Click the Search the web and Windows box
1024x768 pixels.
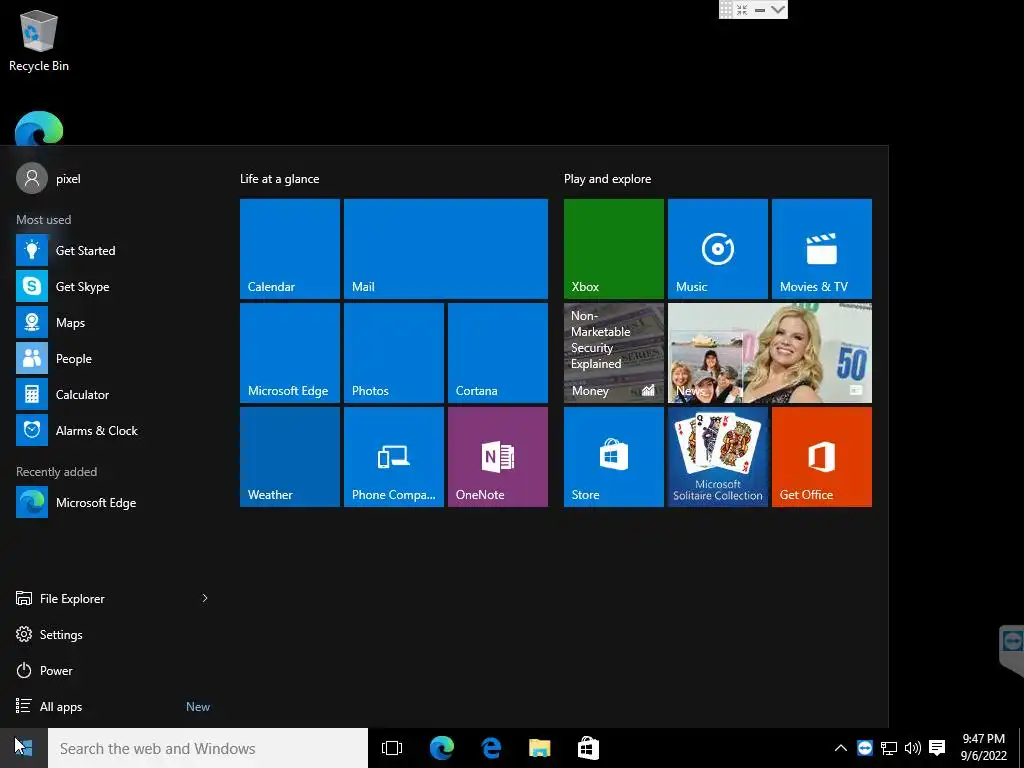tap(208, 748)
